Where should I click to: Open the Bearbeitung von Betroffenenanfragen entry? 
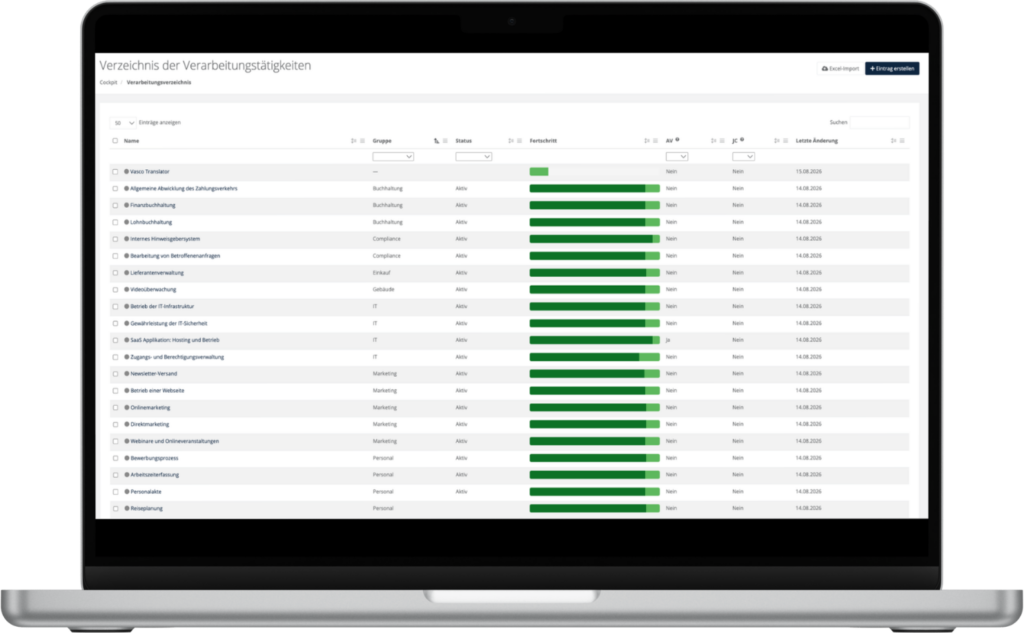[175, 256]
